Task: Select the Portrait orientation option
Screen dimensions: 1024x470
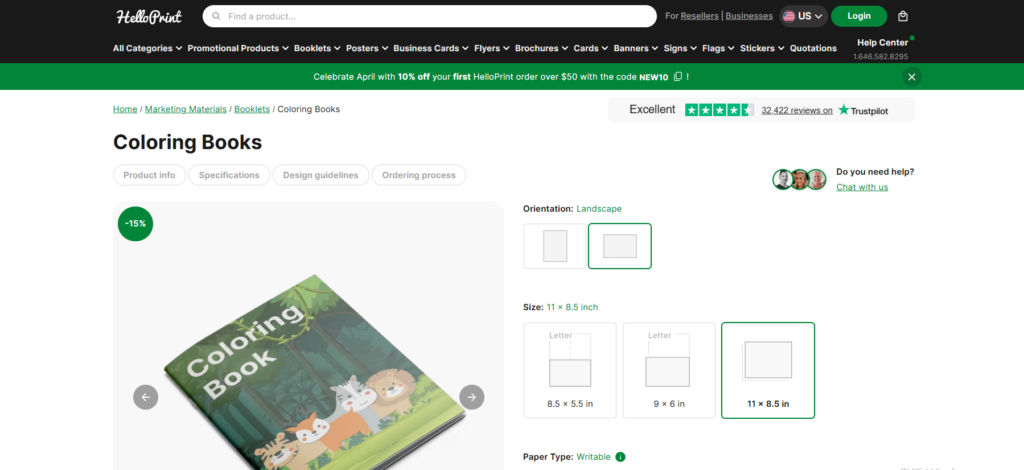Action: (555, 246)
